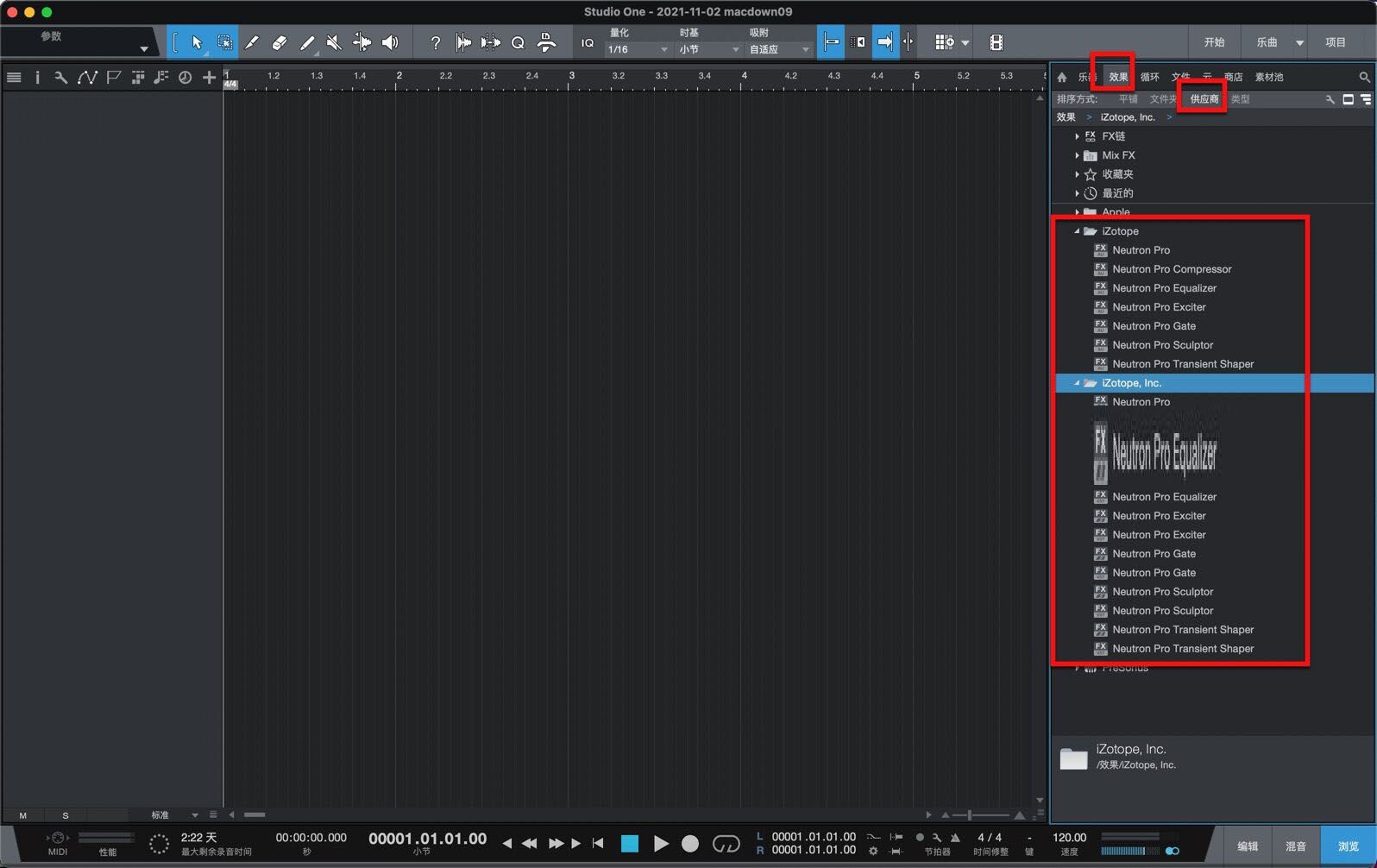
Task: Toggle the global Mute M button
Action: [x=23, y=815]
